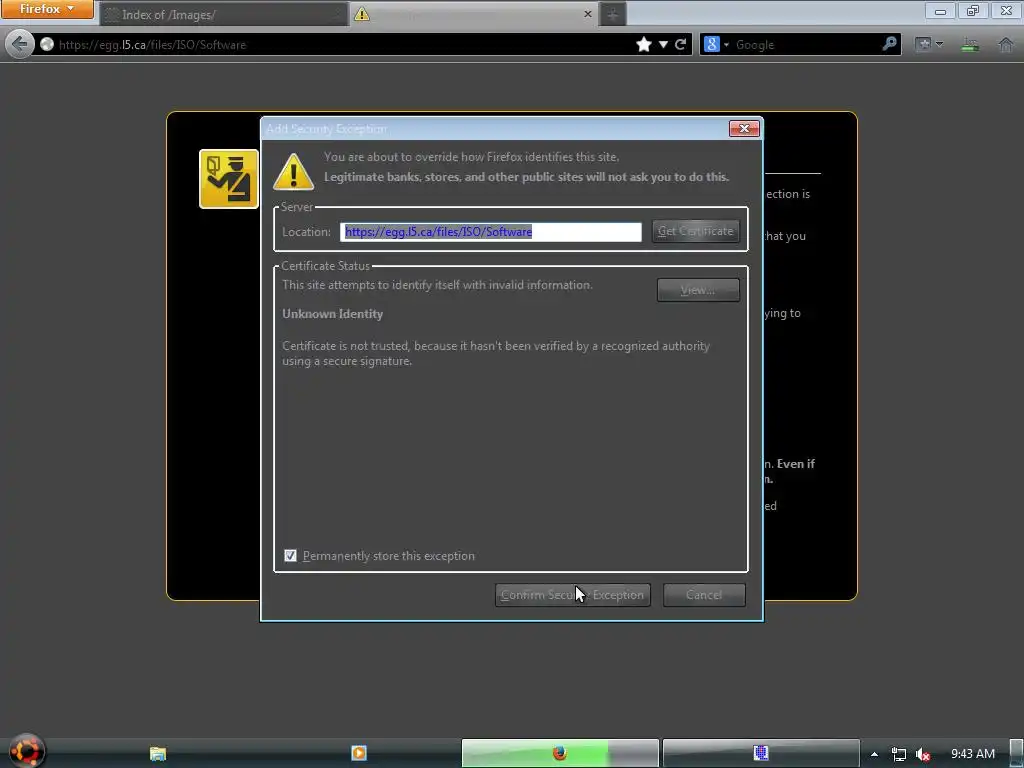Screen dimensions: 1024x768
Task: Reload the page with the refresh icon
Action: click(680, 44)
